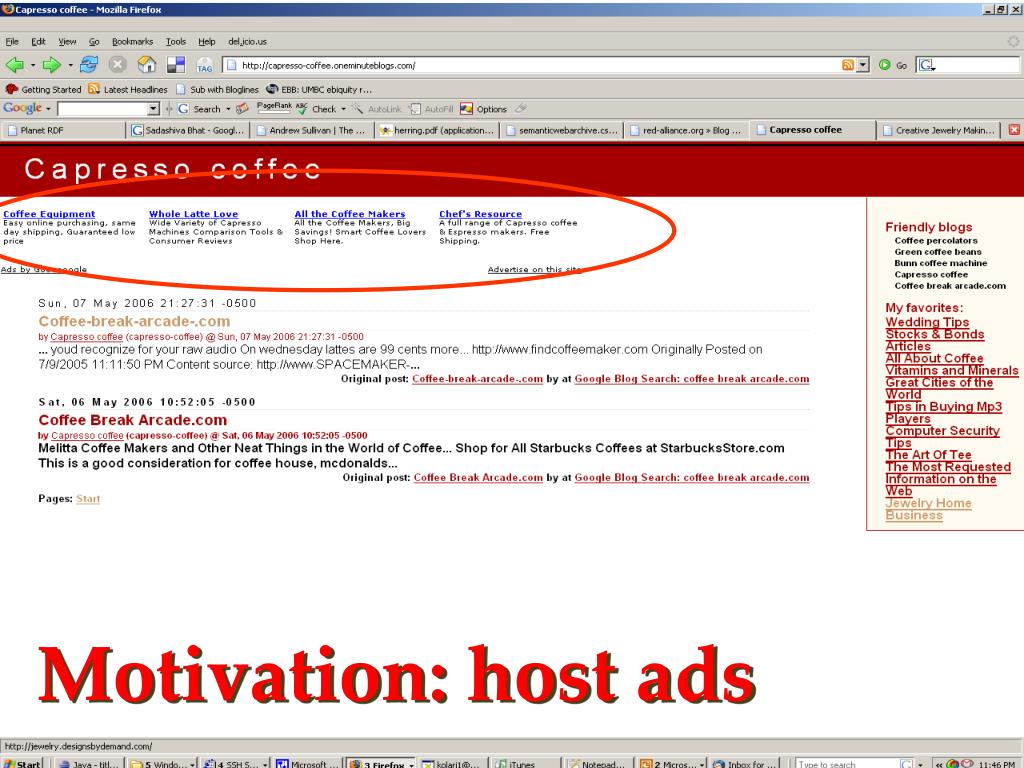Switch to the Planet RDF tab

[x=63, y=130]
